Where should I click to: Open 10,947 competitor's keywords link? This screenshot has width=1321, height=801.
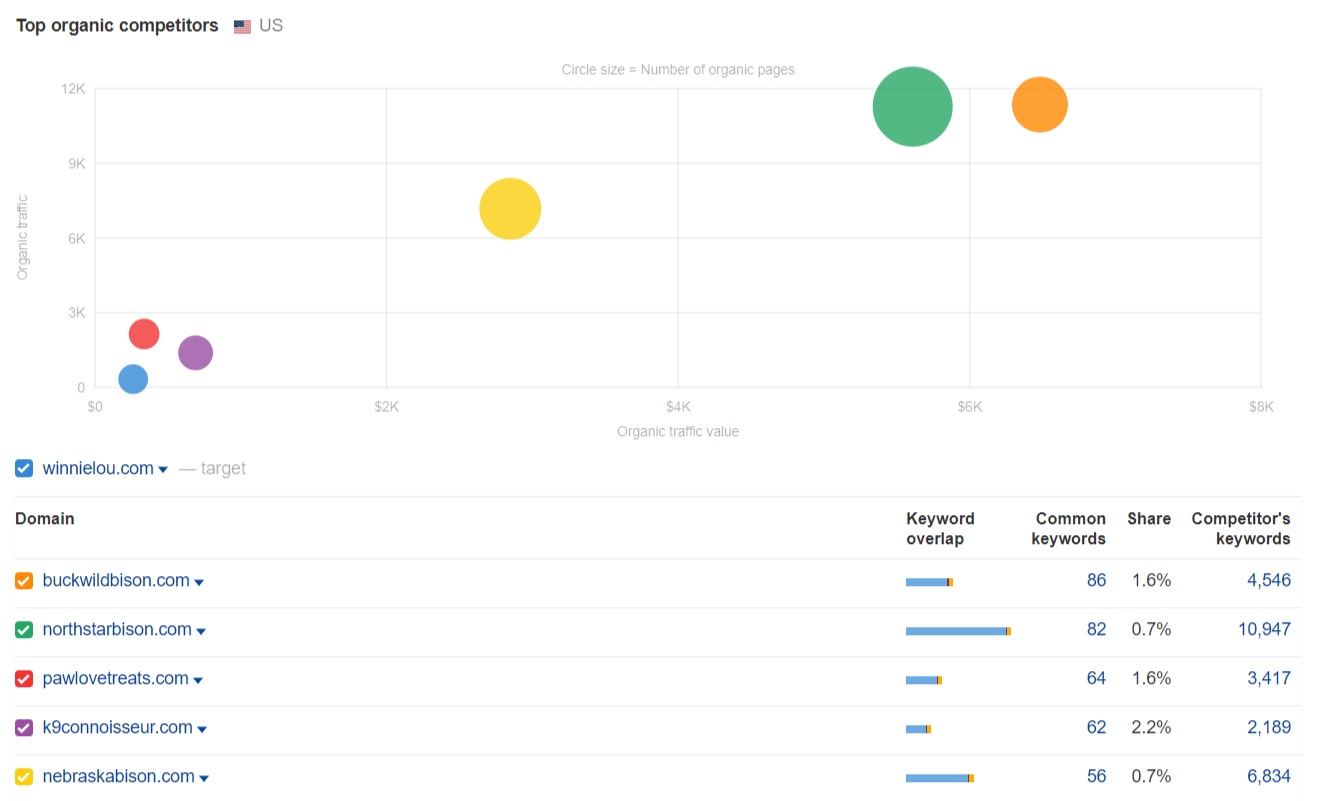coord(1264,629)
